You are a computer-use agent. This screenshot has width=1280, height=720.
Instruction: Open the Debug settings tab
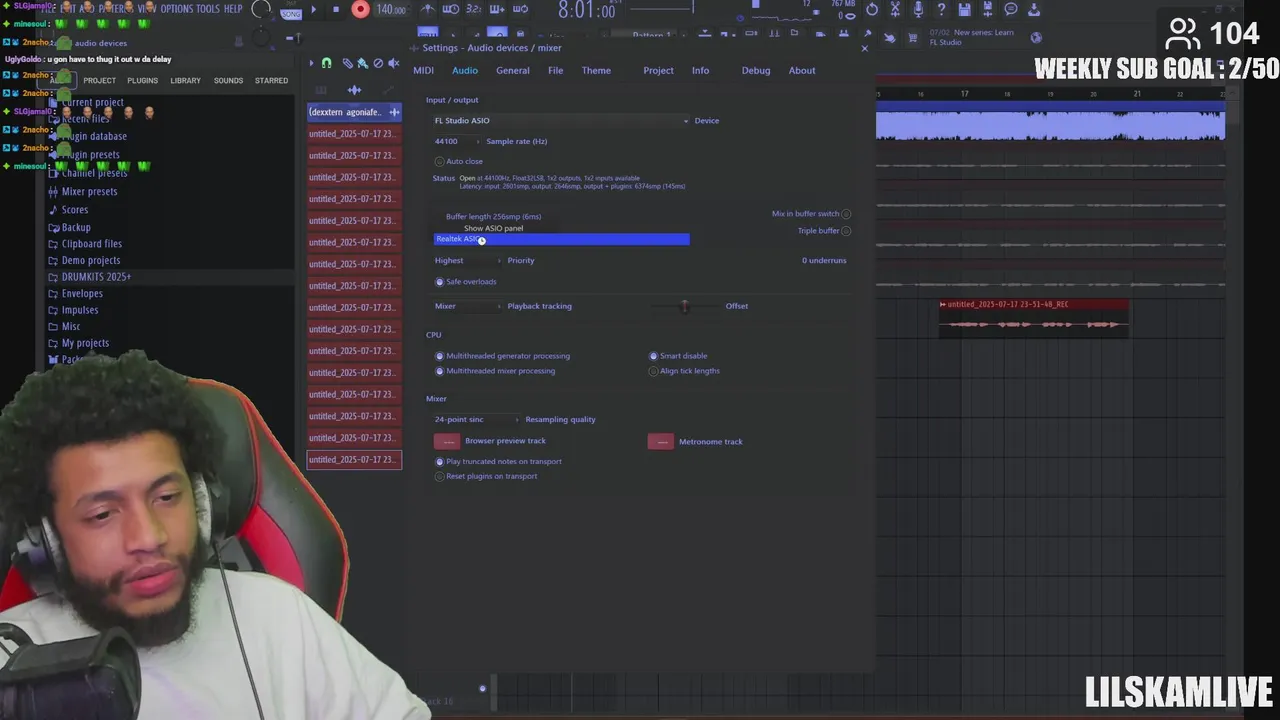pos(756,71)
